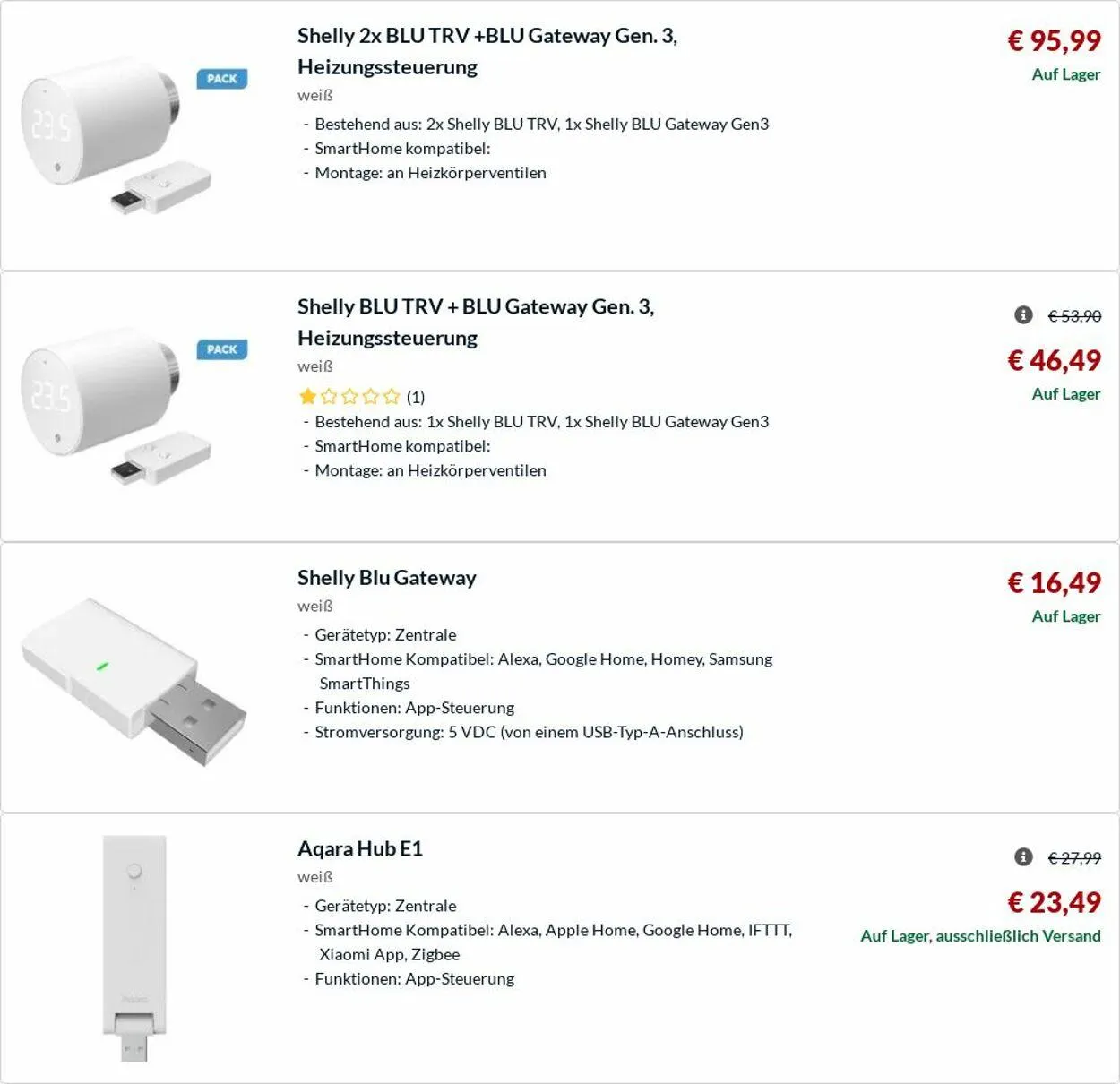Click the crossed-out €53,90 old price
Viewport: 1120px width, 1084px height.
(x=1074, y=316)
